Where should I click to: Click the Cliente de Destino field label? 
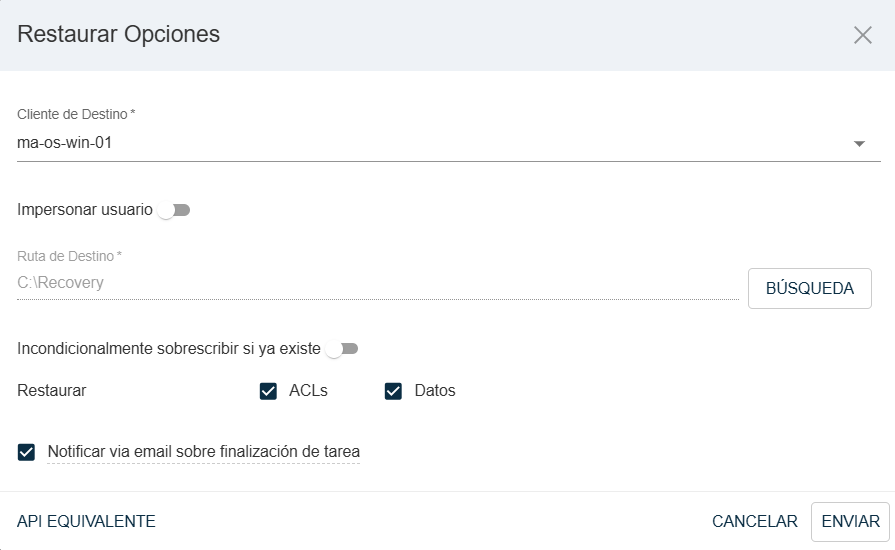75,114
